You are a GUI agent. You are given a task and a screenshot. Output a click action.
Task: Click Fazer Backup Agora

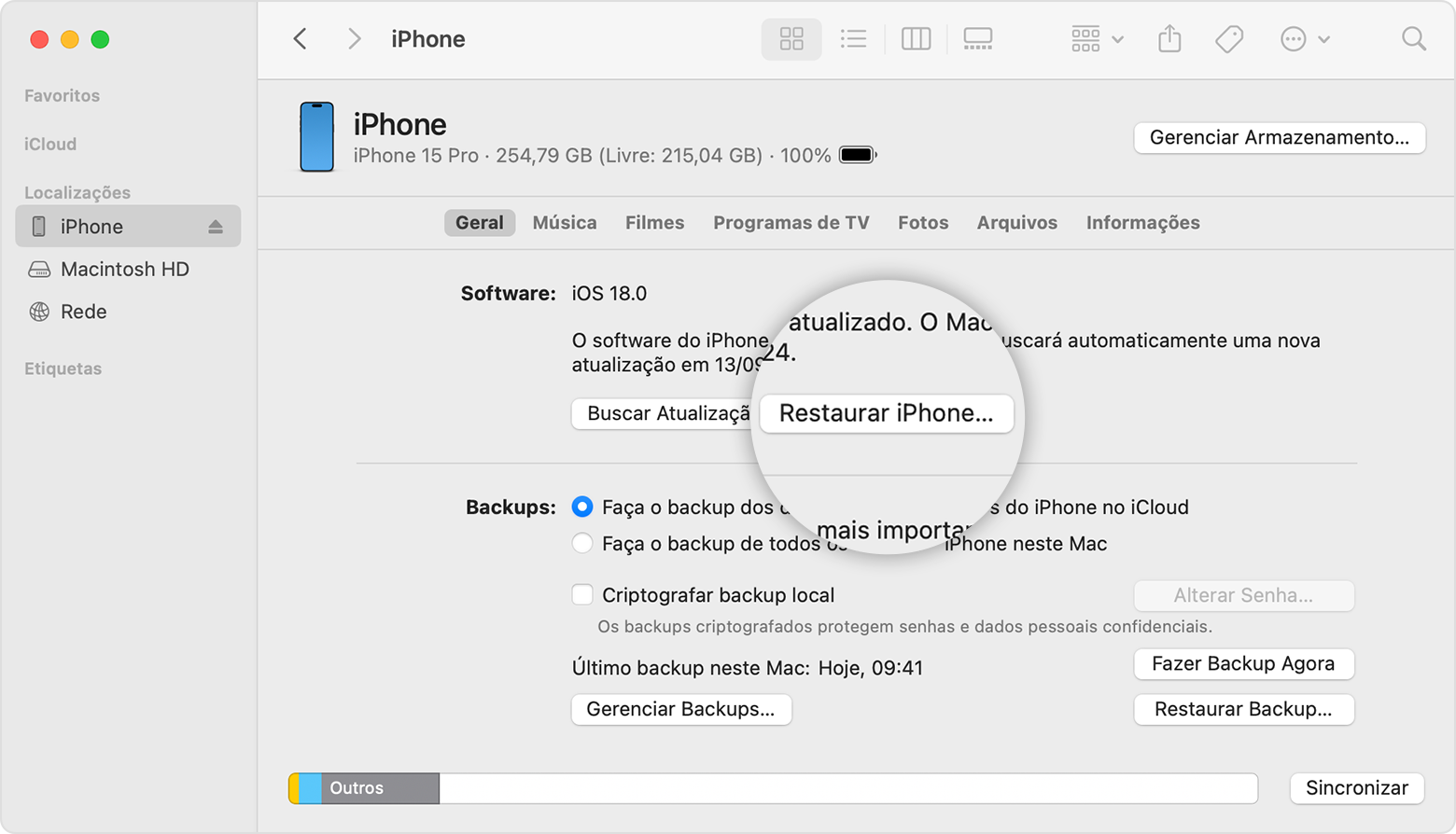pyautogui.click(x=1243, y=663)
